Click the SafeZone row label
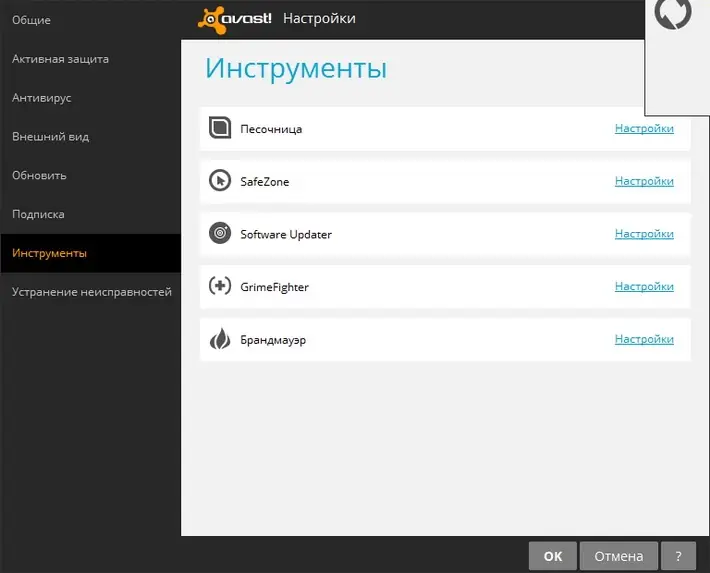 coord(264,182)
